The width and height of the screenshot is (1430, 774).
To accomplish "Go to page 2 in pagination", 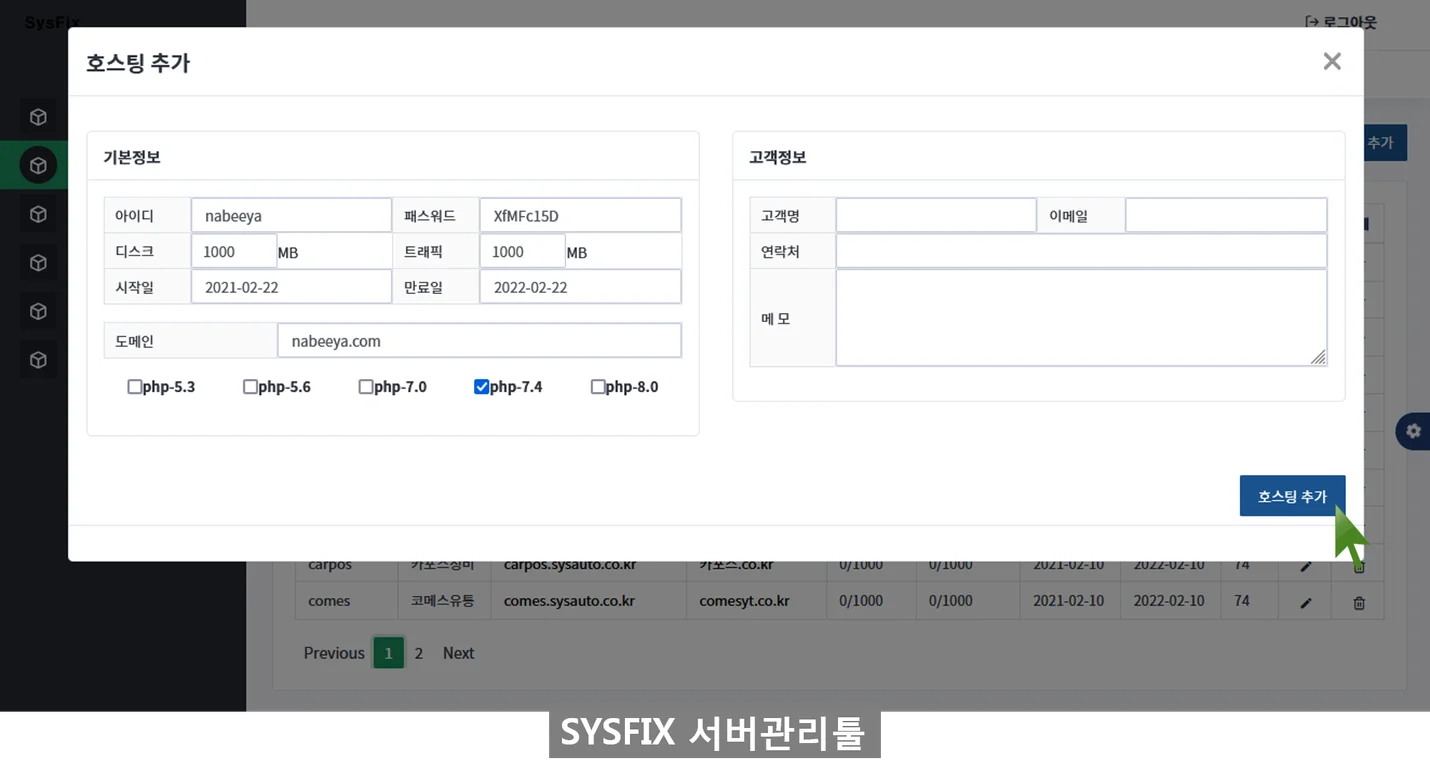I will (x=418, y=653).
